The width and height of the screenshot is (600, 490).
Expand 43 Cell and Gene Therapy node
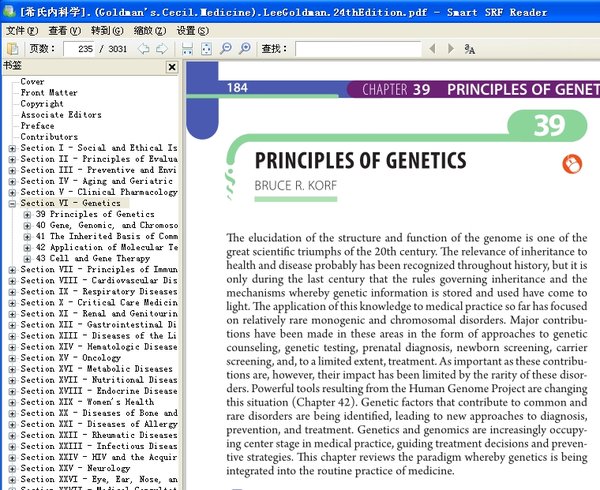(27, 258)
